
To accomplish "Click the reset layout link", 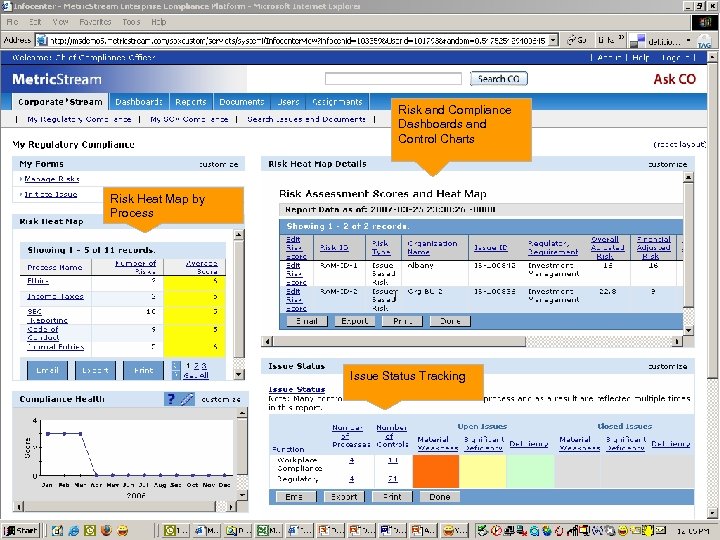I will [680, 145].
